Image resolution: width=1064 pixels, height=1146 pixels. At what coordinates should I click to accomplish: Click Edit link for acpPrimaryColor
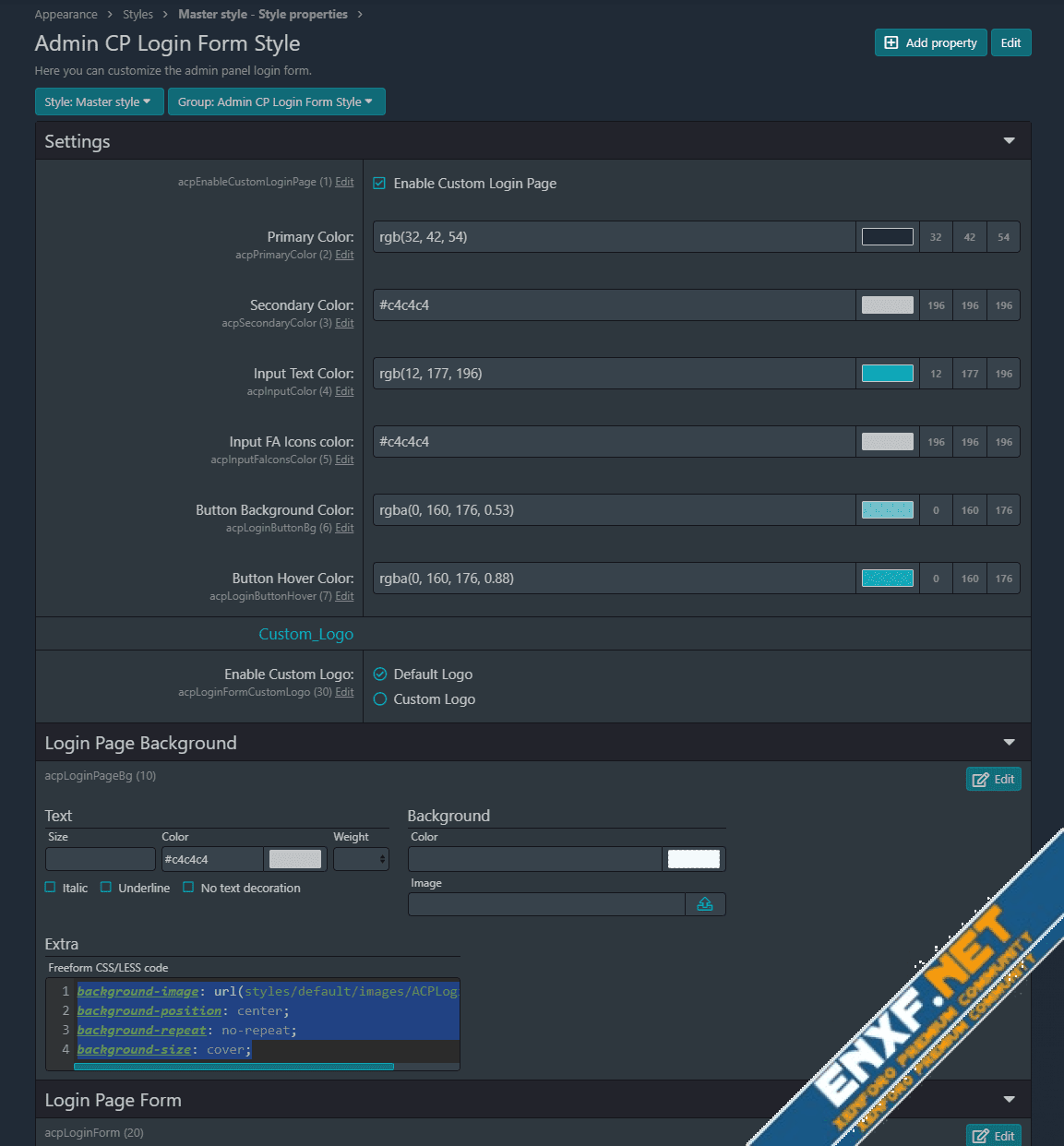[344, 255]
